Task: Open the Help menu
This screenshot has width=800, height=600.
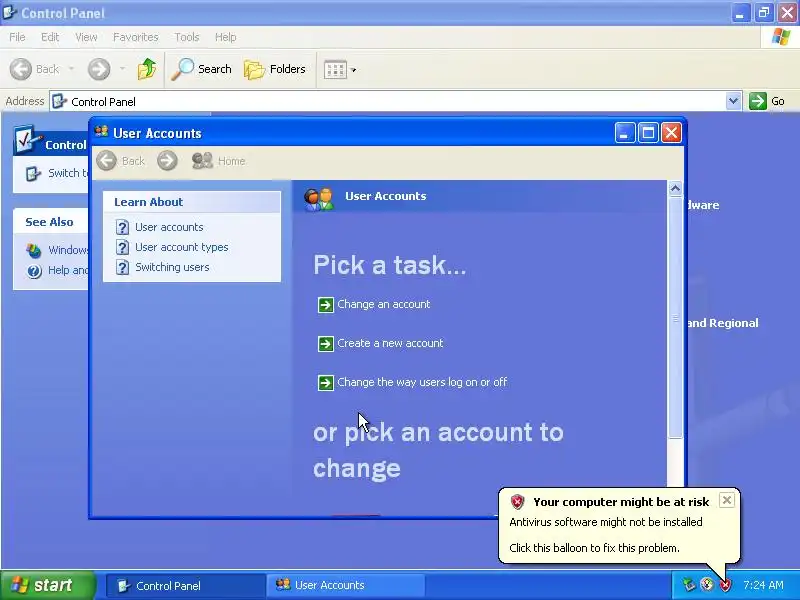Action: 226,37
